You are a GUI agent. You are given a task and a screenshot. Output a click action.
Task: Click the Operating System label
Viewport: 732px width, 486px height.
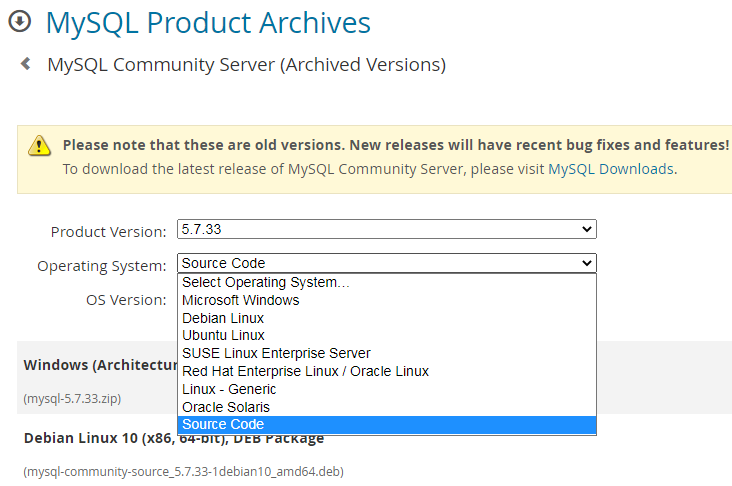102,266
